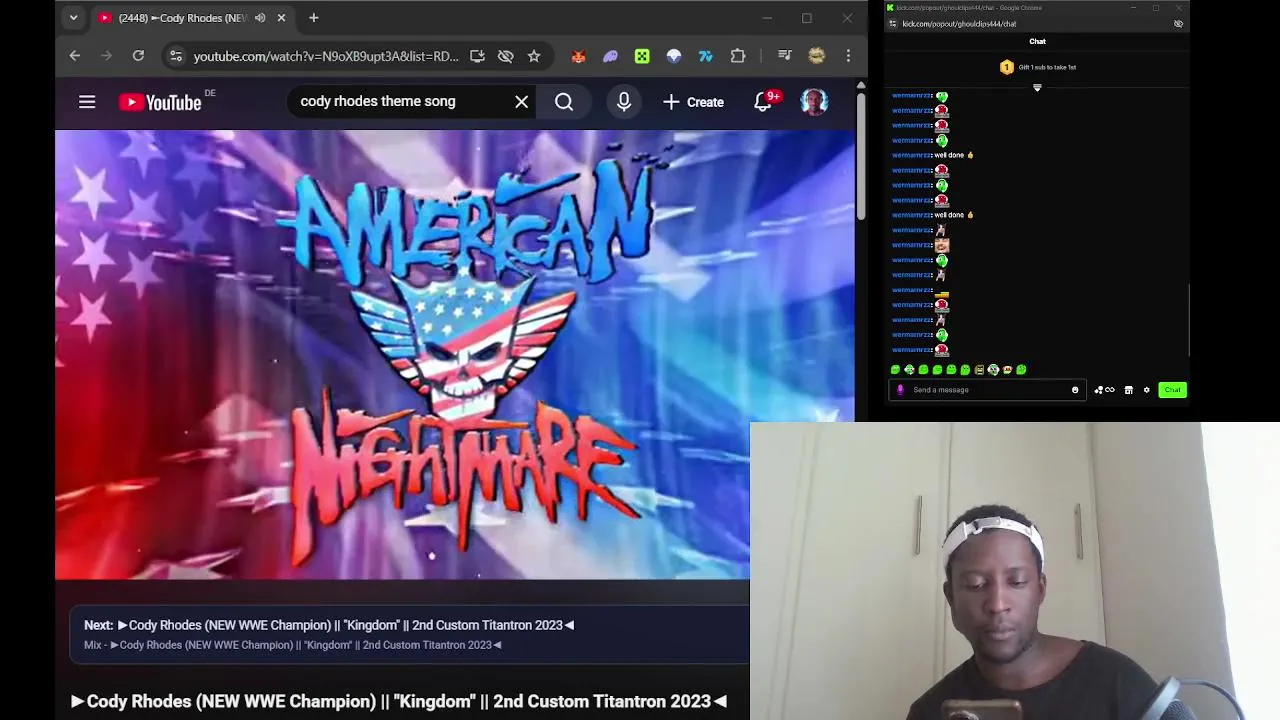Screen dimensions: 1280x720
Task: Close the Cody Rhodes YouTube tab
Action: (281, 18)
